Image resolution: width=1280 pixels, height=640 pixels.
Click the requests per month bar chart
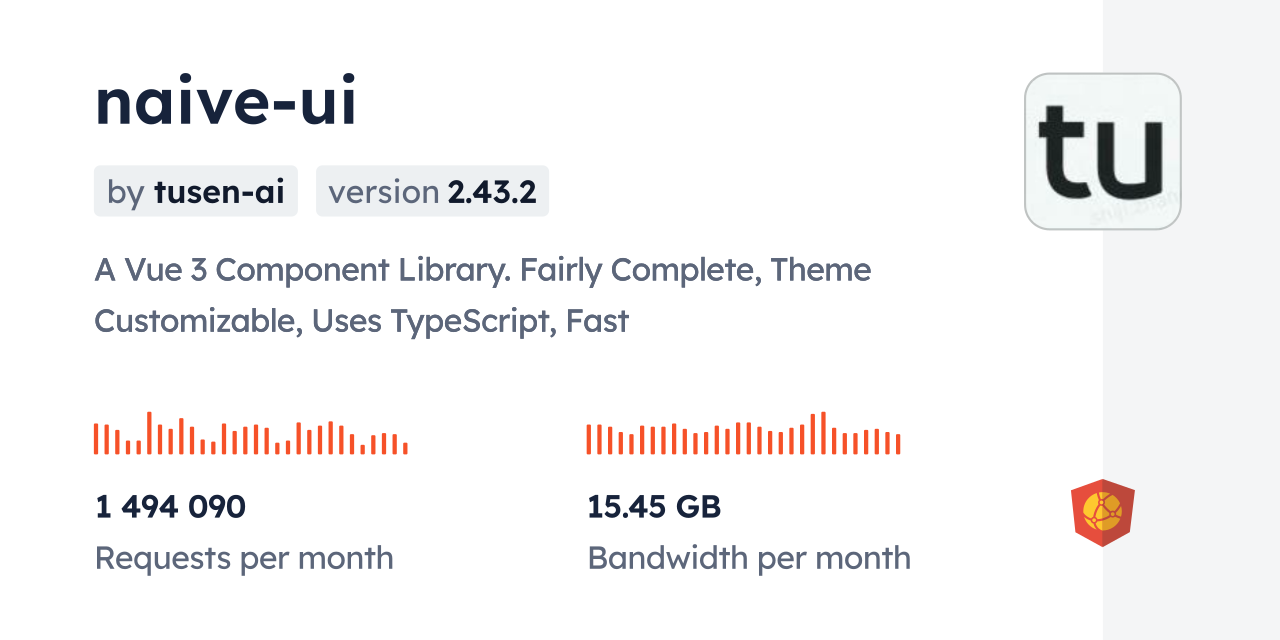click(x=250, y=434)
